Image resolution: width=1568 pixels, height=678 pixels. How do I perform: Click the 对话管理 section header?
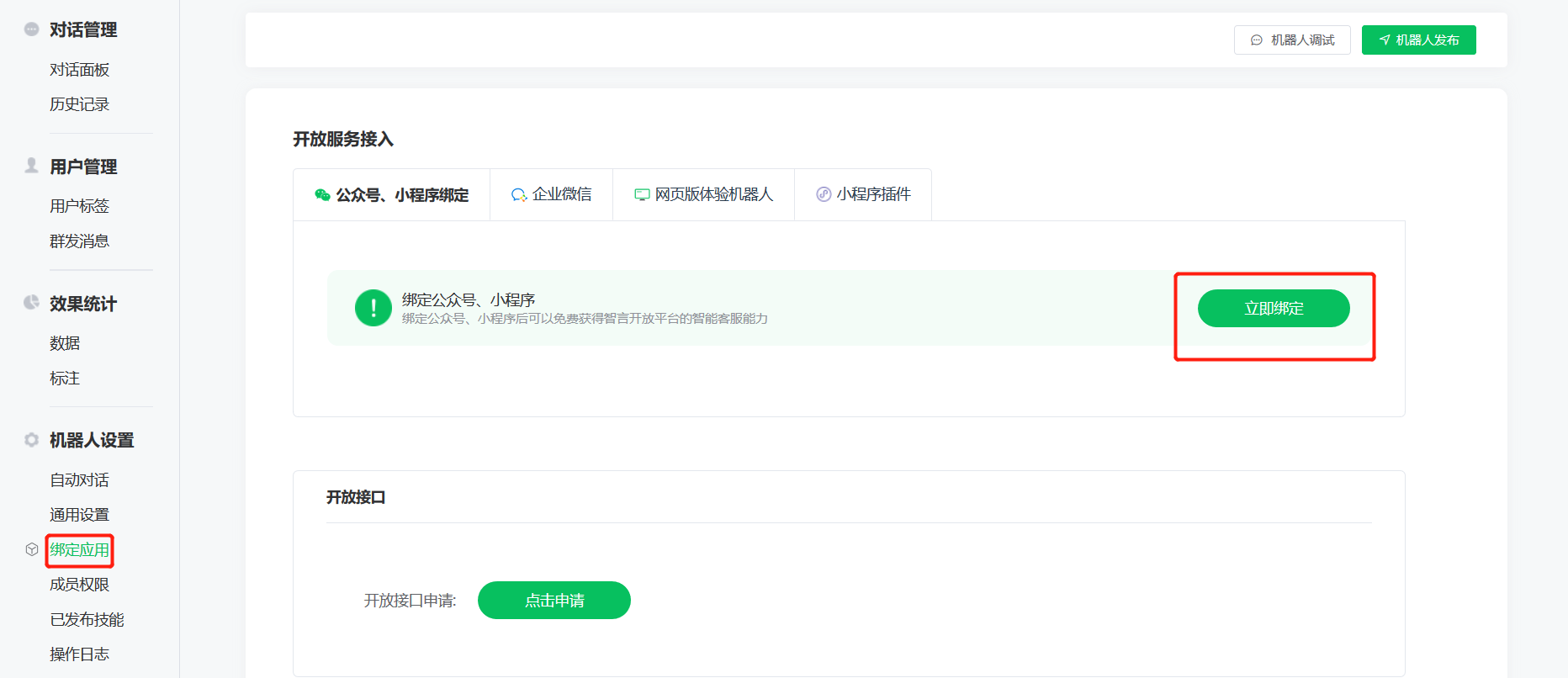[x=83, y=29]
